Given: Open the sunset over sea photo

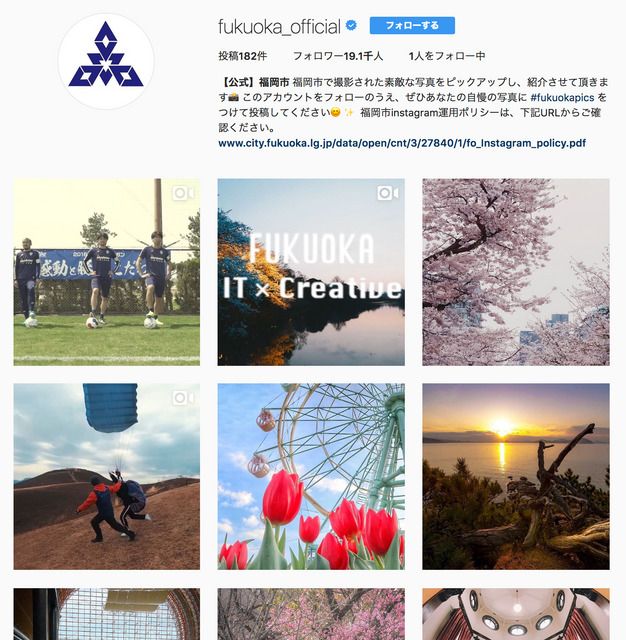Looking at the screenshot, I should [x=516, y=476].
